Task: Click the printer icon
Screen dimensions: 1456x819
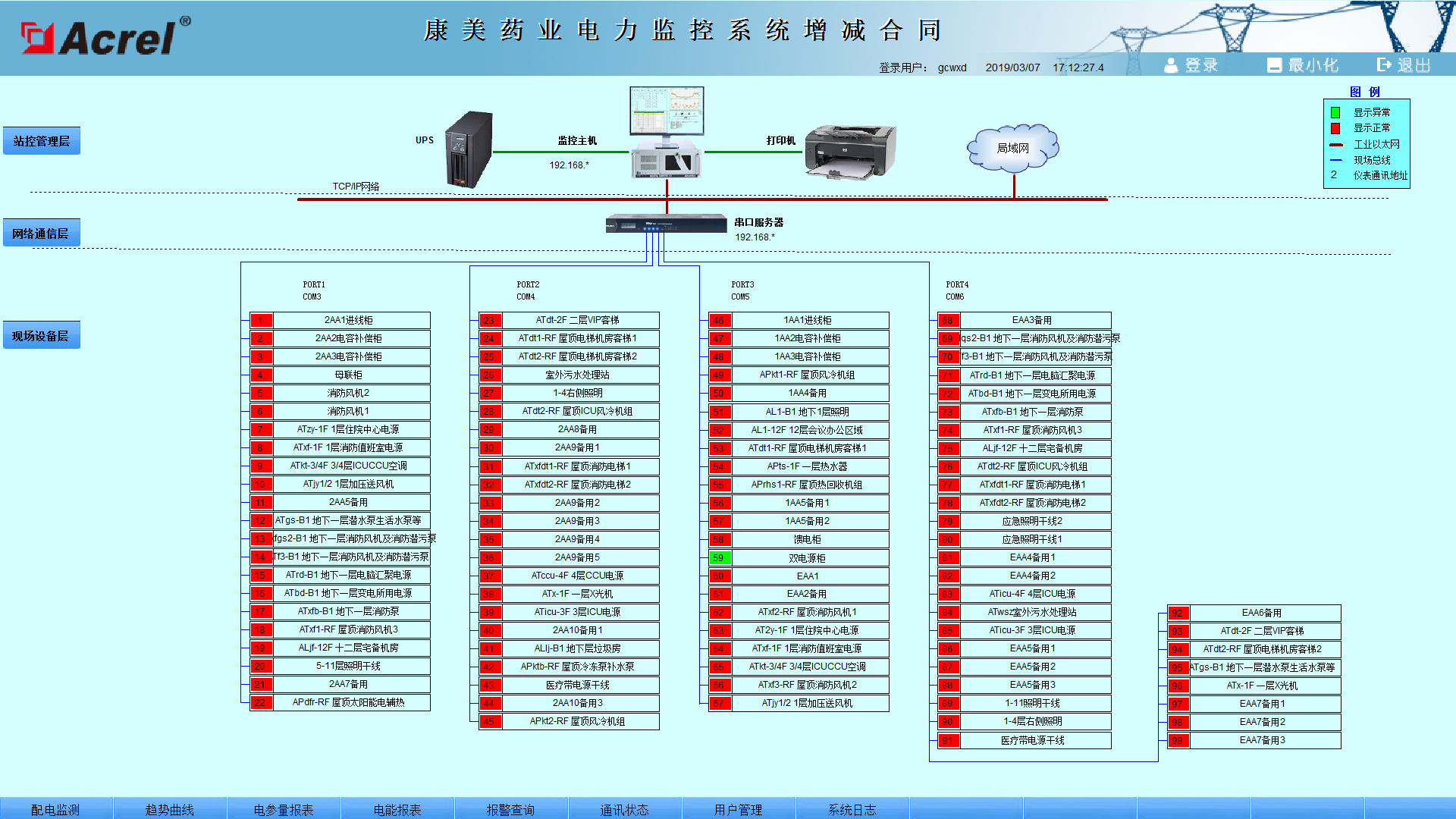Action: pyautogui.click(x=850, y=152)
